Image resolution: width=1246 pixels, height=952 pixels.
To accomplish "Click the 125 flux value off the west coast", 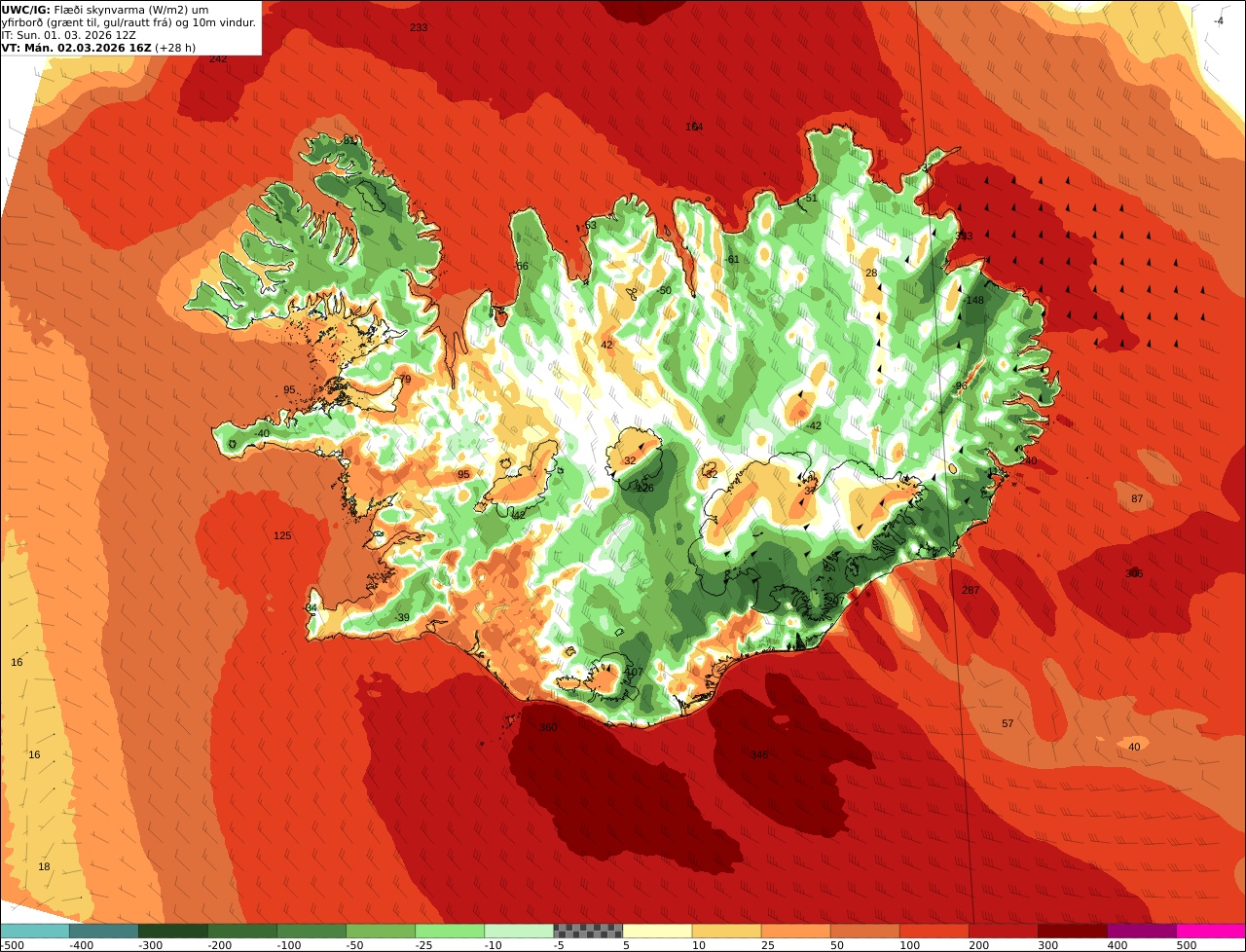I will [282, 535].
